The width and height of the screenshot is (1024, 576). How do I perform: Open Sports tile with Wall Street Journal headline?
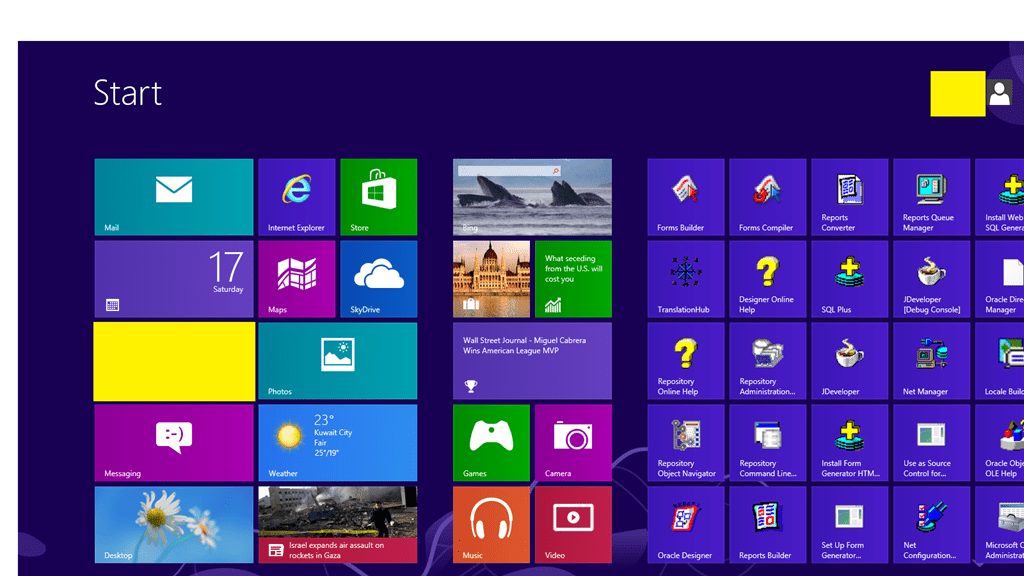pos(532,360)
